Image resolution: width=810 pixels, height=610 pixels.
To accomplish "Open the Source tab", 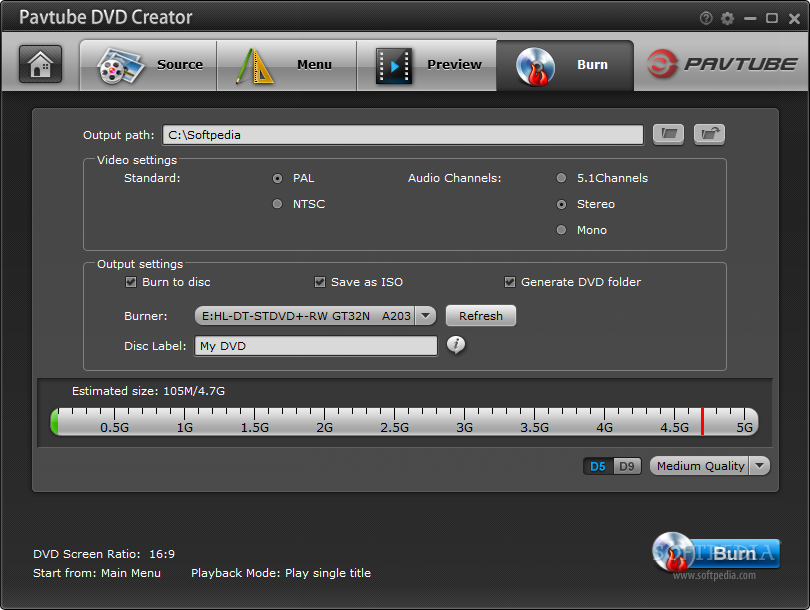I will [x=148, y=66].
